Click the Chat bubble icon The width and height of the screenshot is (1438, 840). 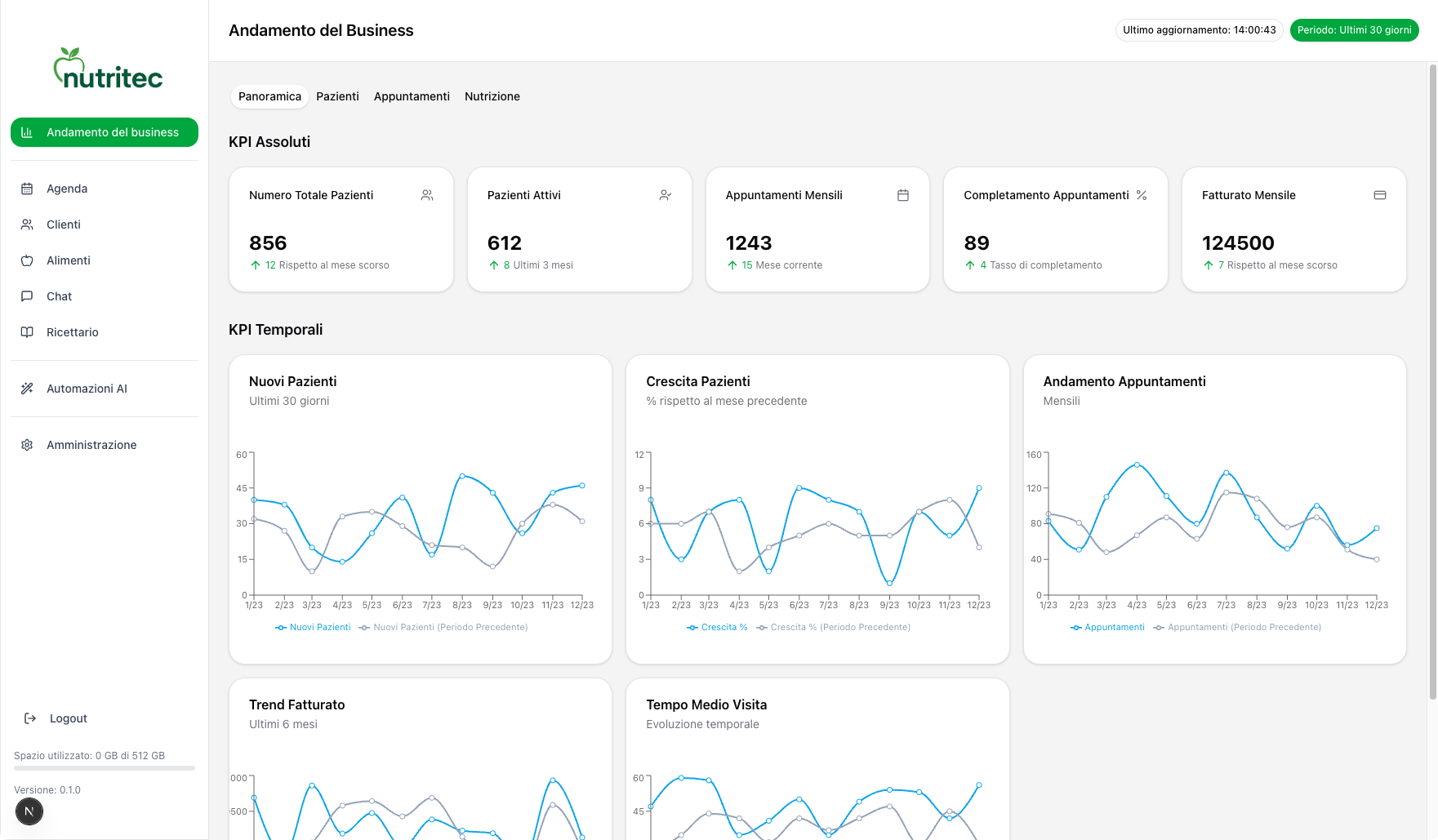27,296
